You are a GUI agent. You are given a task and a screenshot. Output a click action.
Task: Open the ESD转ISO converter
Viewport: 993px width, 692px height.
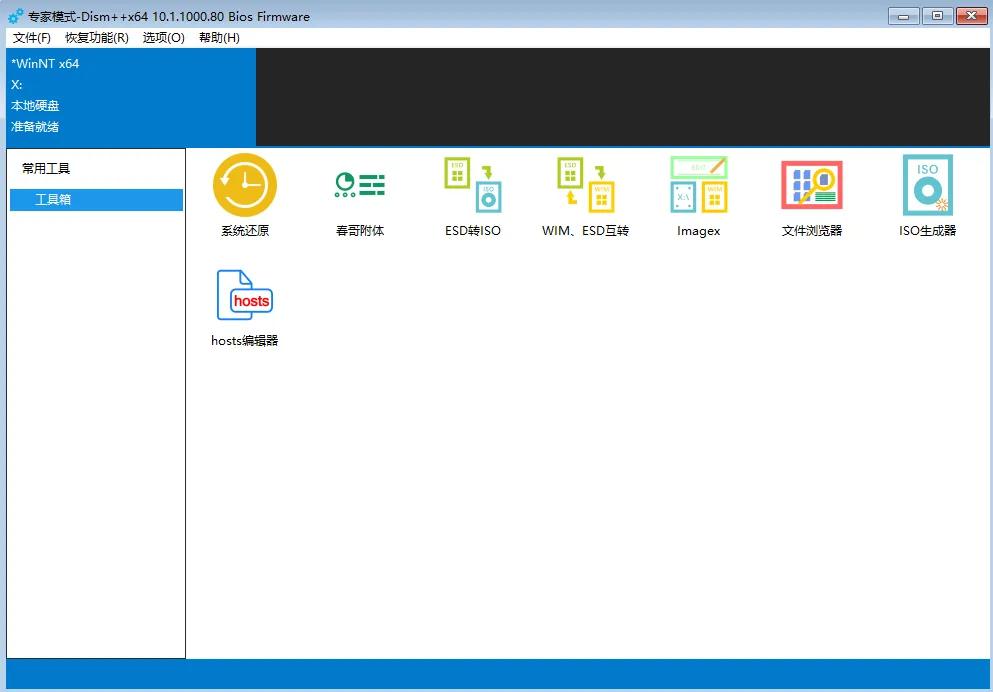472,186
